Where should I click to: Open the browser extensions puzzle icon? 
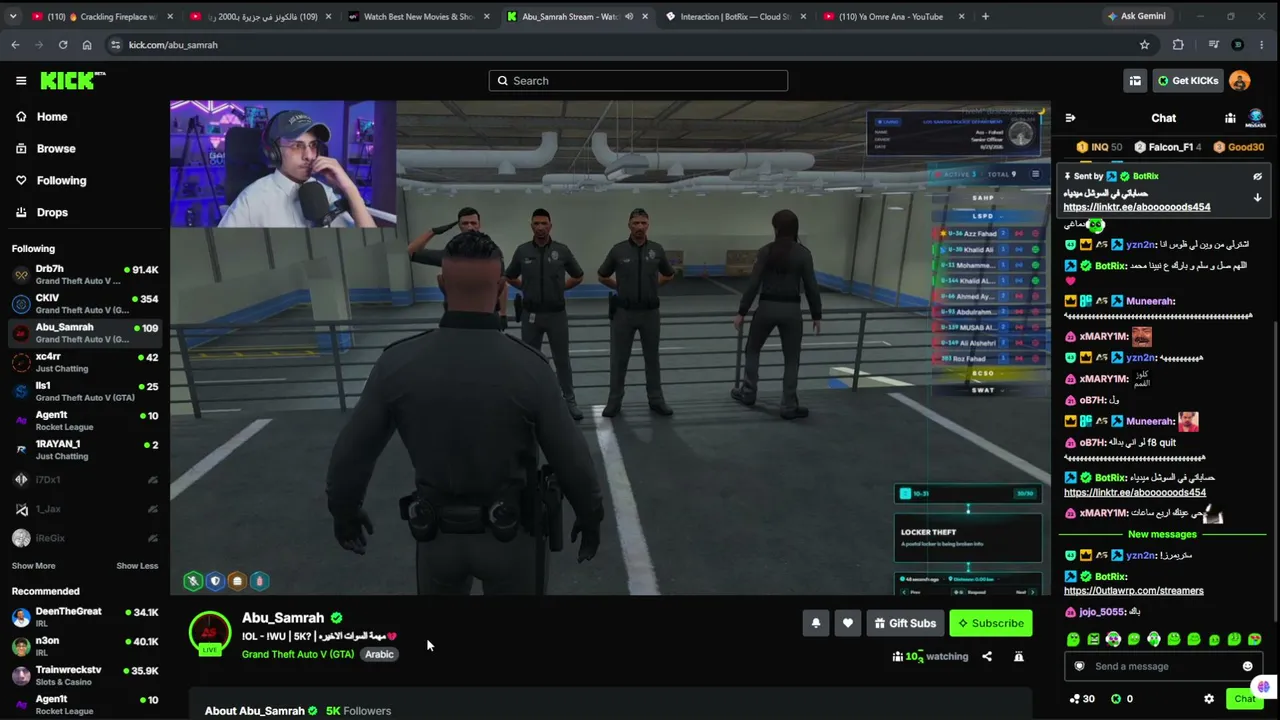tap(1178, 45)
